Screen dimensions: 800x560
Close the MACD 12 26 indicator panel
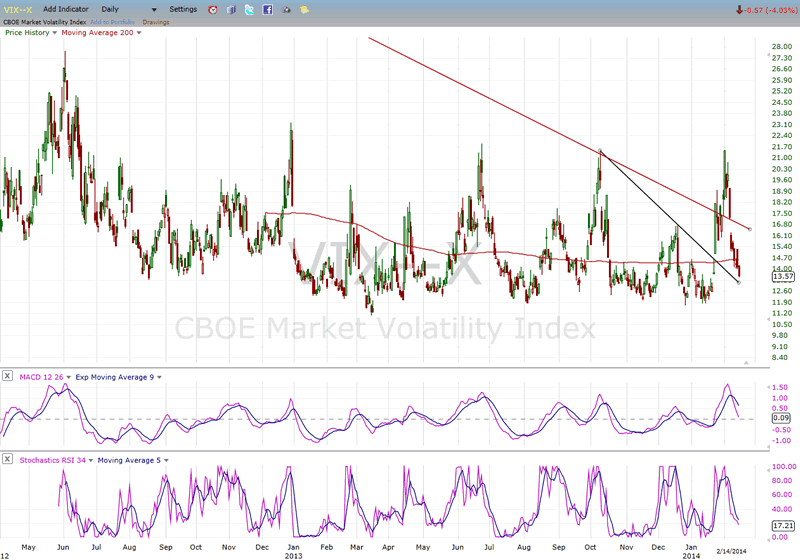(7, 376)
